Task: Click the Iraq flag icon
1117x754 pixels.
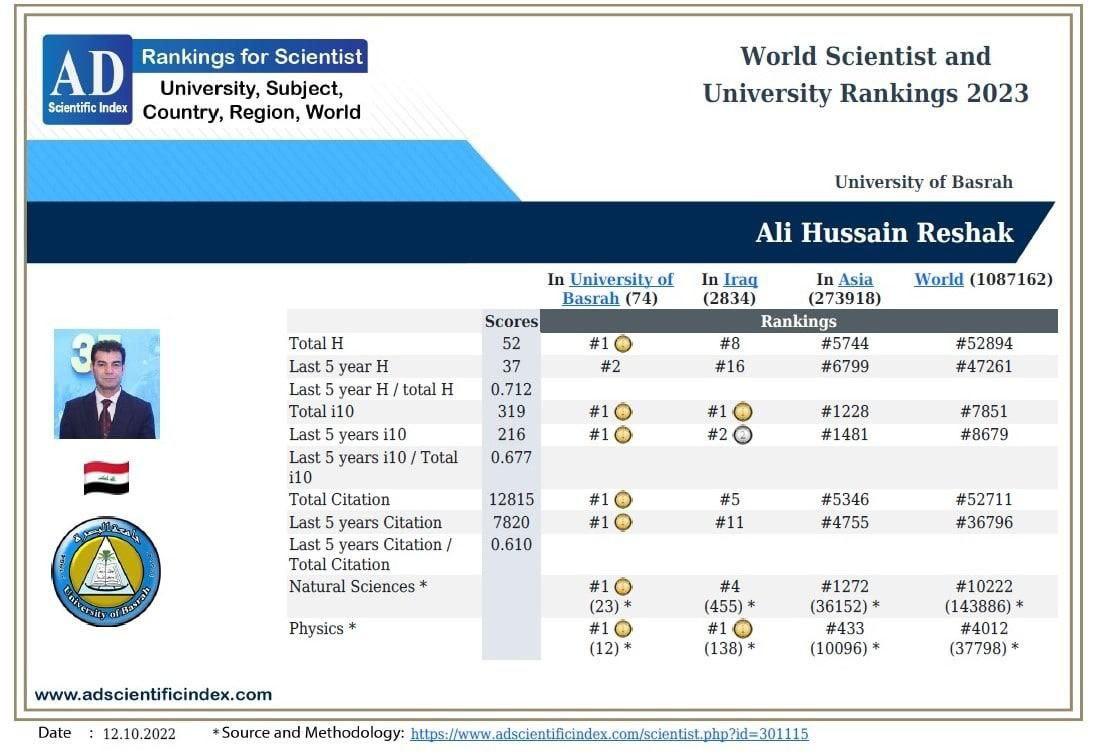Action: pos(106,478)
